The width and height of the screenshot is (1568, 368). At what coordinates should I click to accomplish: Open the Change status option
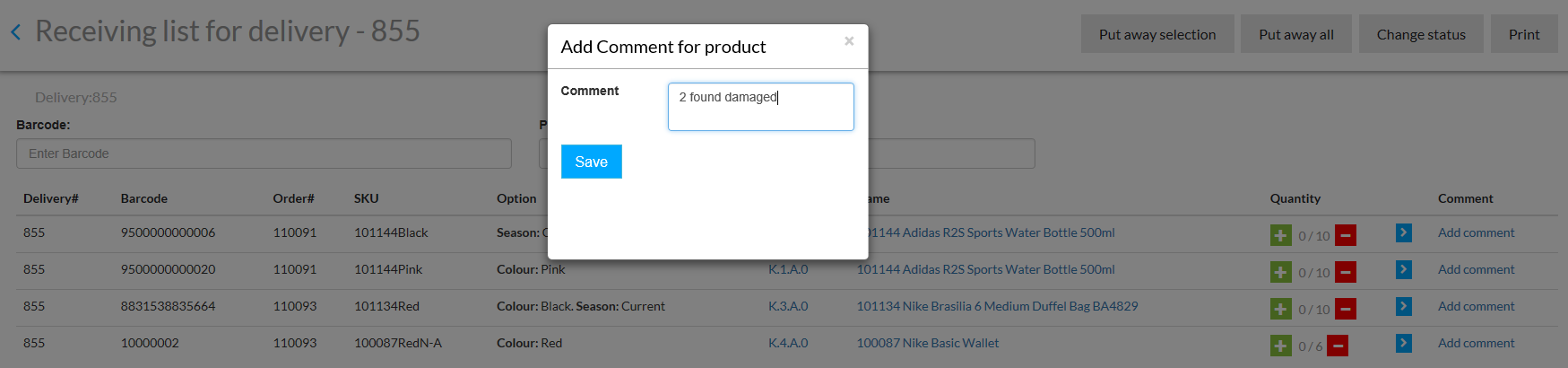[1421, 34]
